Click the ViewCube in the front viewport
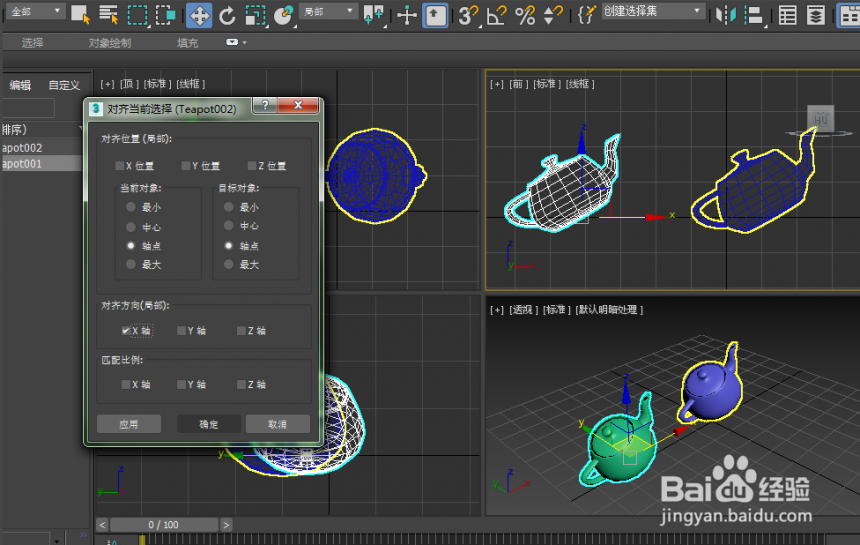 (821, 120)
